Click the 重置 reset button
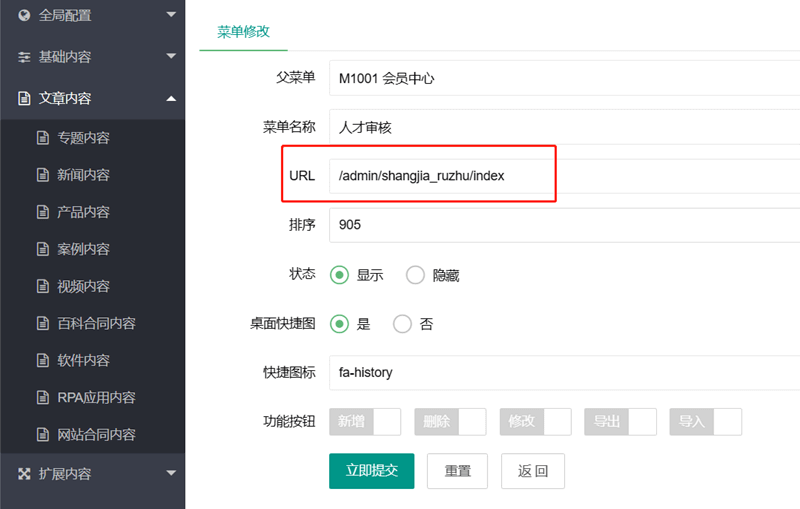 (457, 471)
